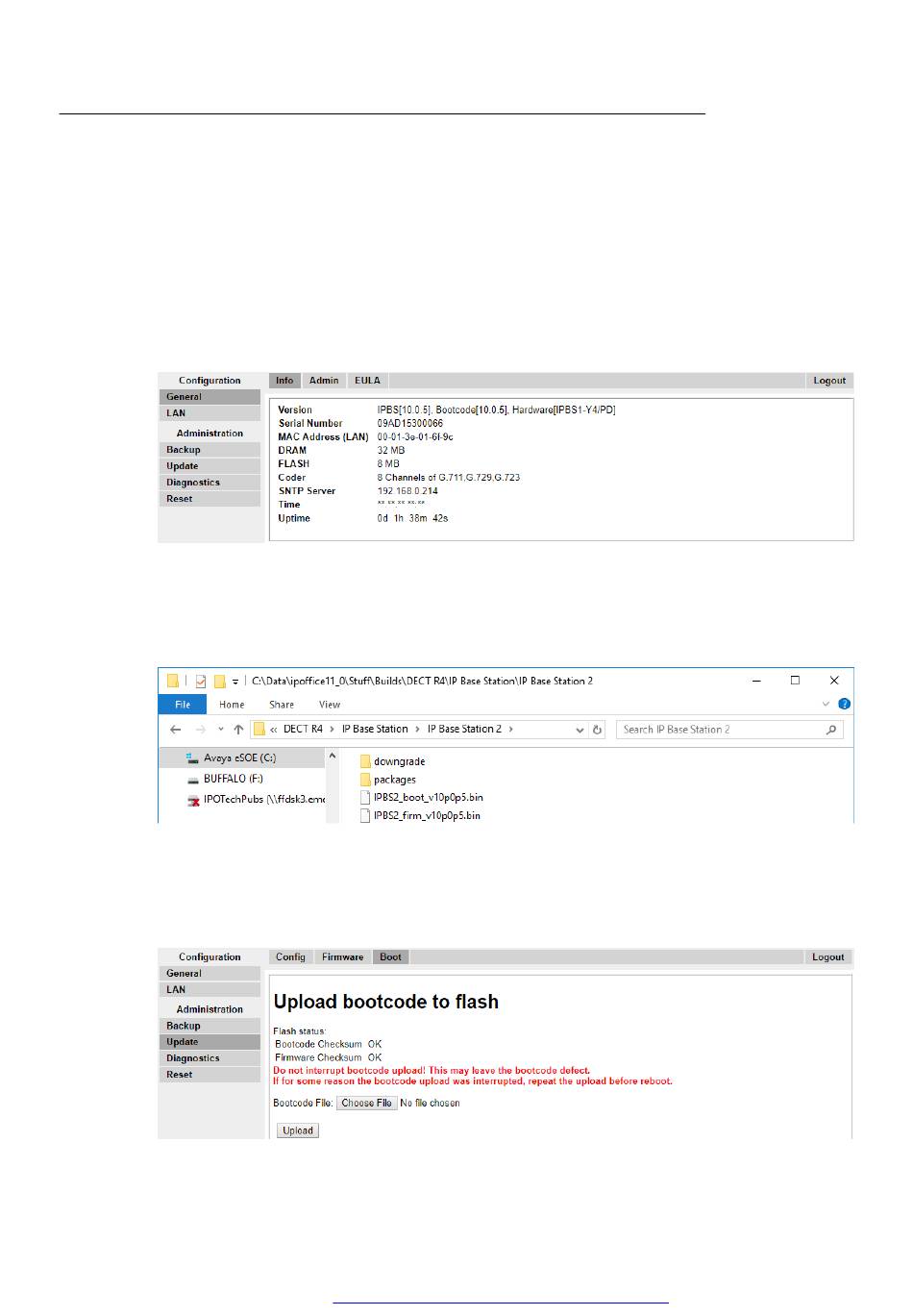Expand the address bar history dropdown

click(x=580, y=730)
